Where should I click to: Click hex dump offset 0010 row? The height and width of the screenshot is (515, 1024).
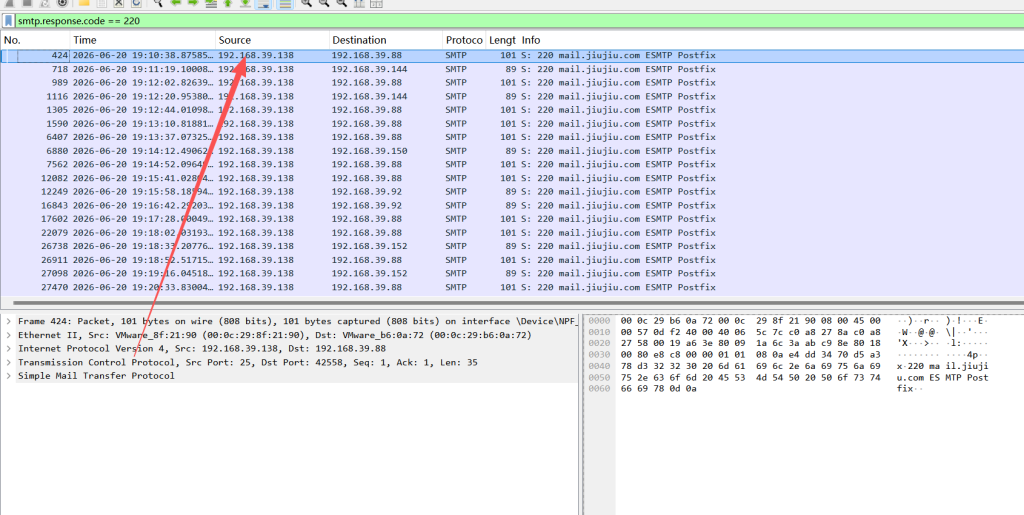tap(788, 332)
